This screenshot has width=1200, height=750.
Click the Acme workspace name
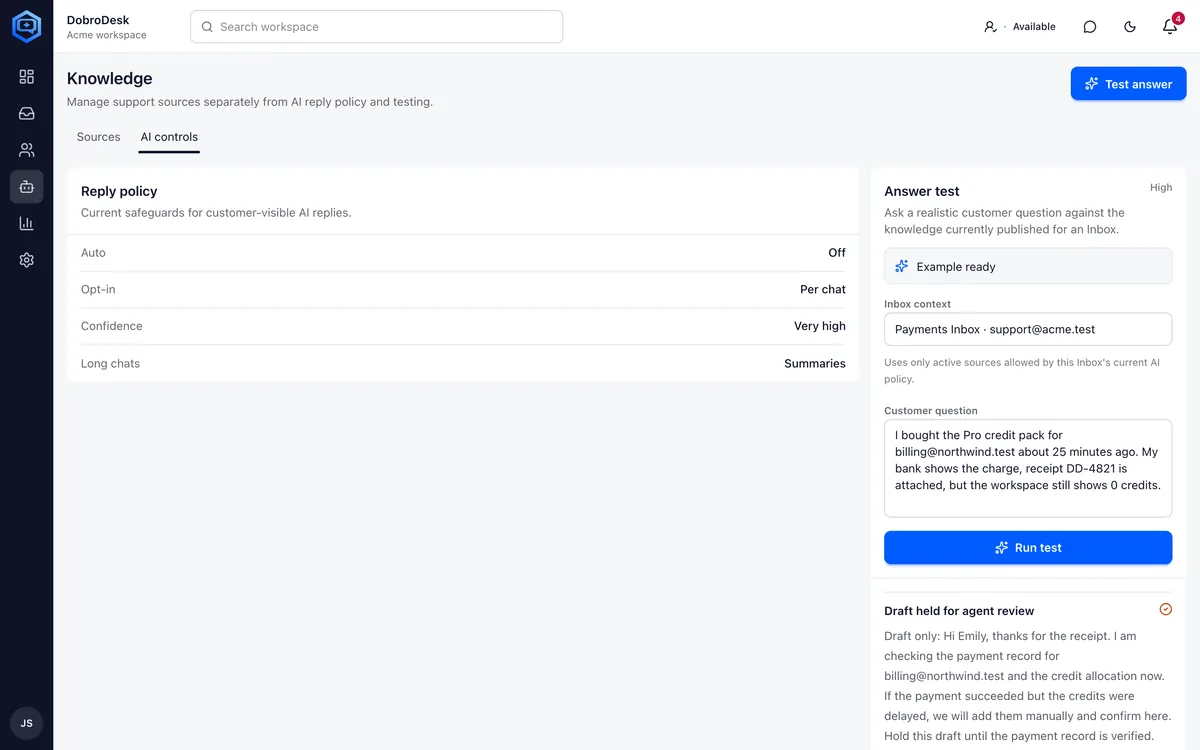(x=106, y=35)
